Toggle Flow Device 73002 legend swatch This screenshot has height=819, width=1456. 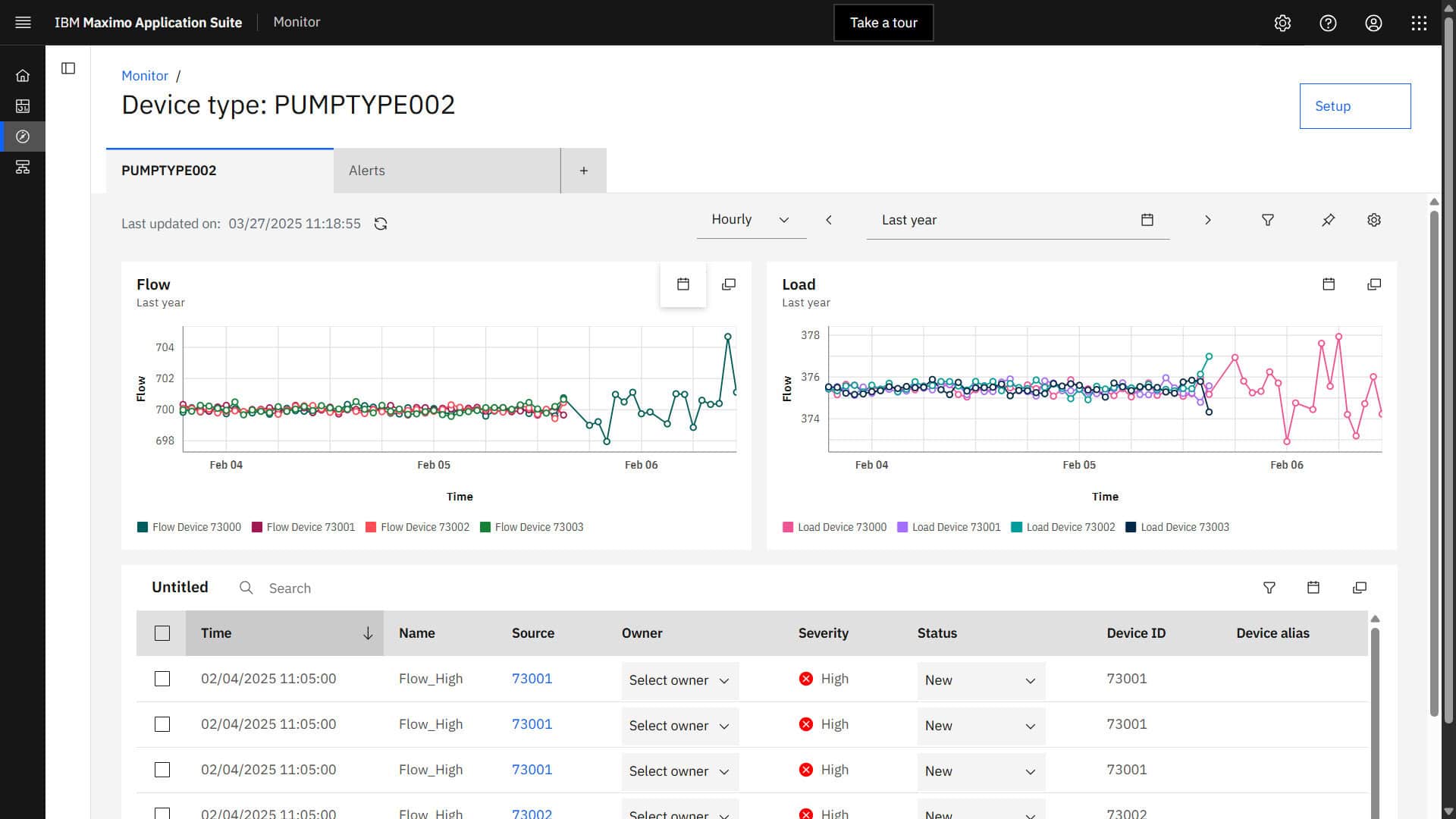[x=371, y=527]
